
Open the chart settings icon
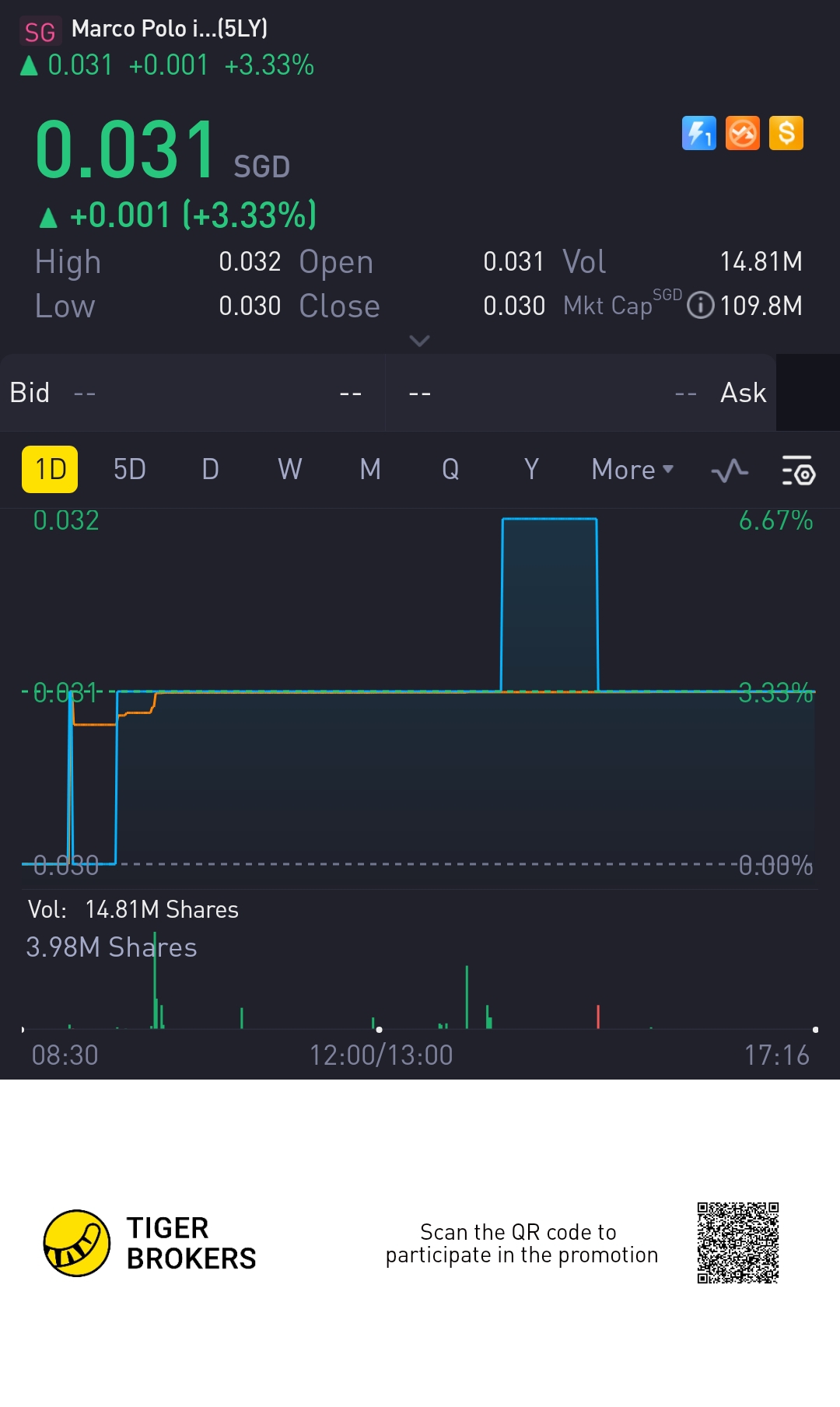[797, 470]
